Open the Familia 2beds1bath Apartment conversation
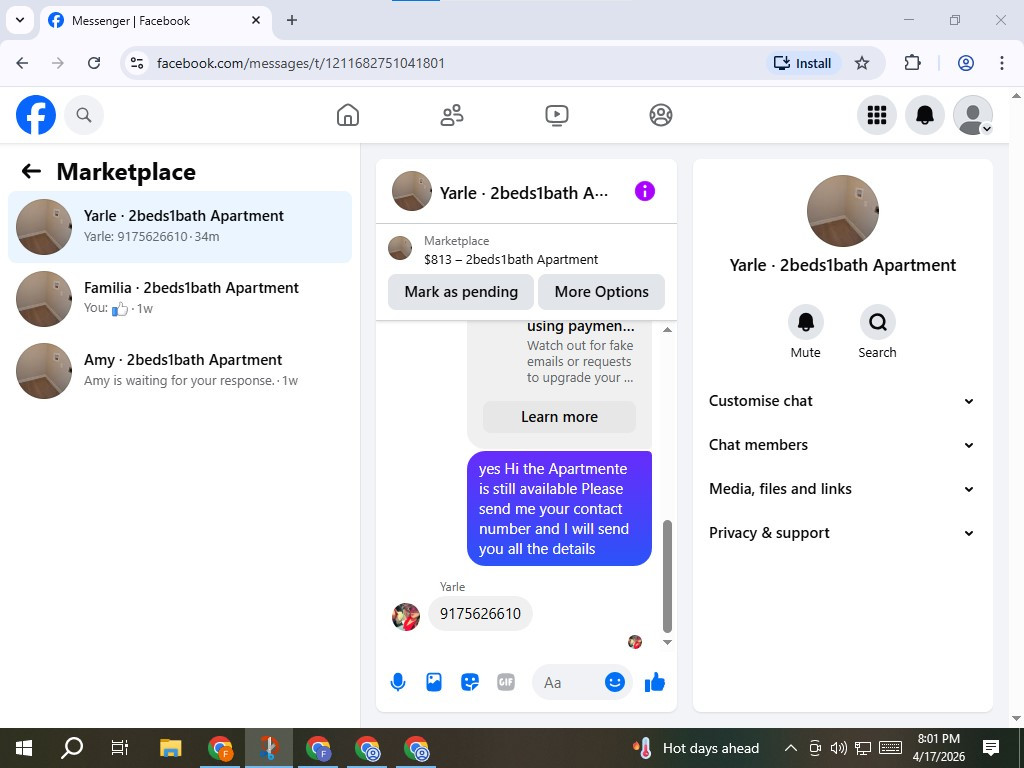The height and width of the screenshot is (768, 1024). coord(180,298)
